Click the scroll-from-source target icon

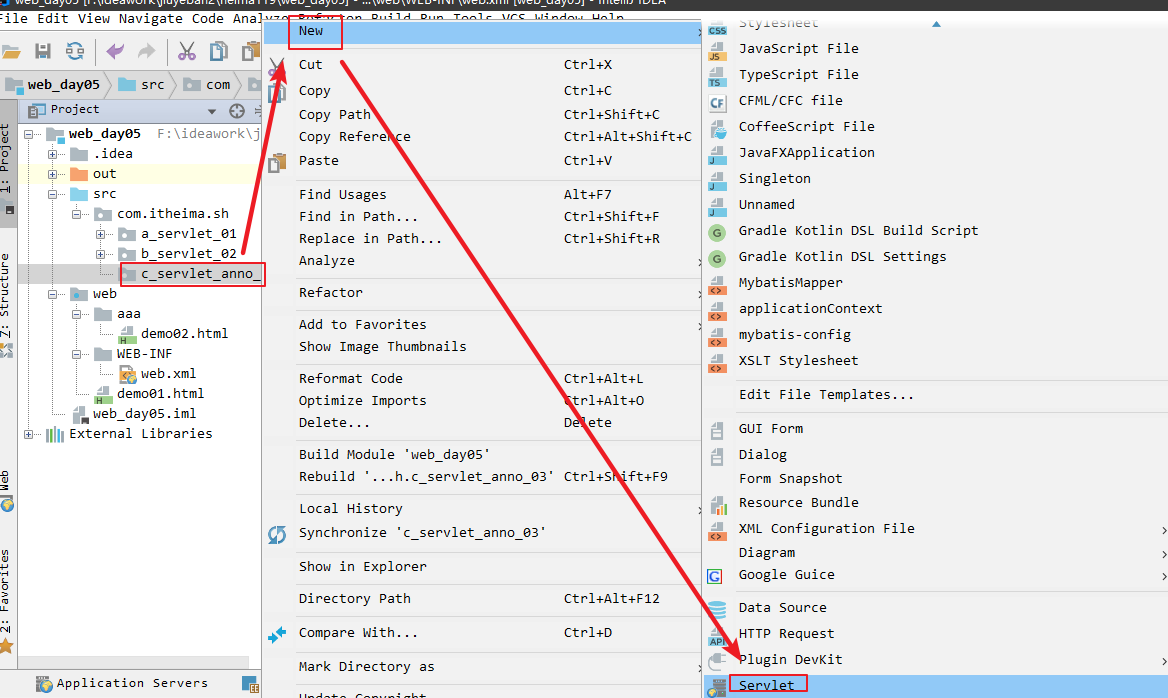coord(237,111)
